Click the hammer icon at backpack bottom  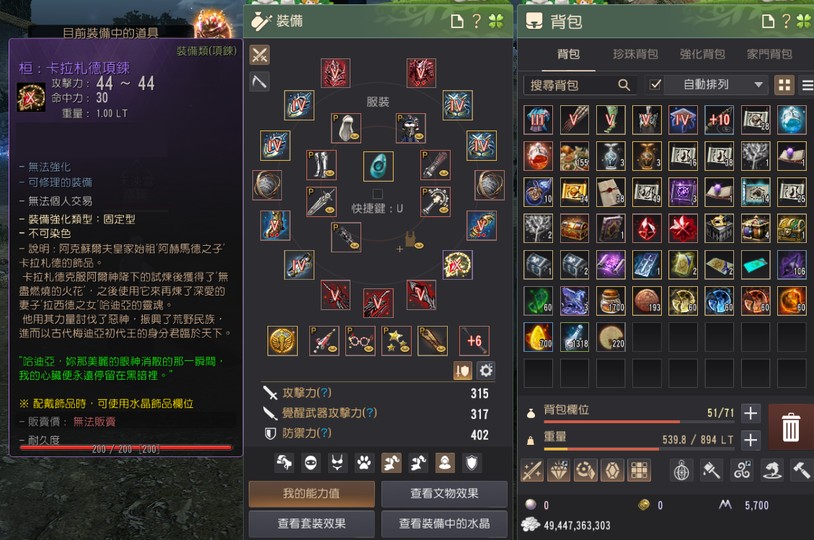point(802,471)
